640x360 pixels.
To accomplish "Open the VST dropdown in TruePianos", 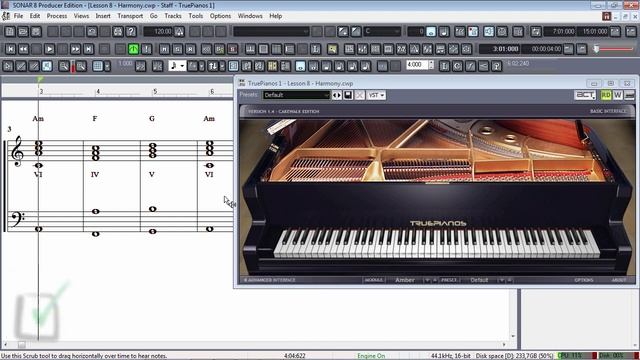I will pyautogui.click(x=376, y=95).
